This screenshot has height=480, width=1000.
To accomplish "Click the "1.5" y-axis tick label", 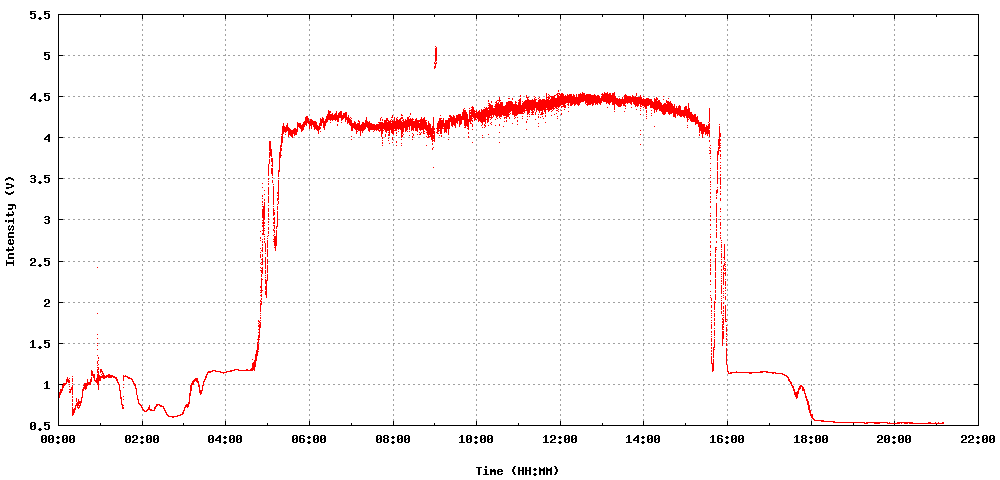I will [x=40, y=344].
